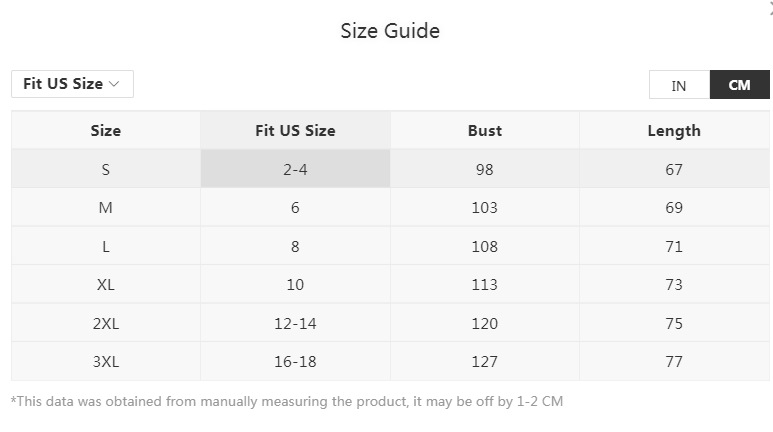
Task: Click the highlighted 2-4 US size cell
Action: tap(295, 169)
